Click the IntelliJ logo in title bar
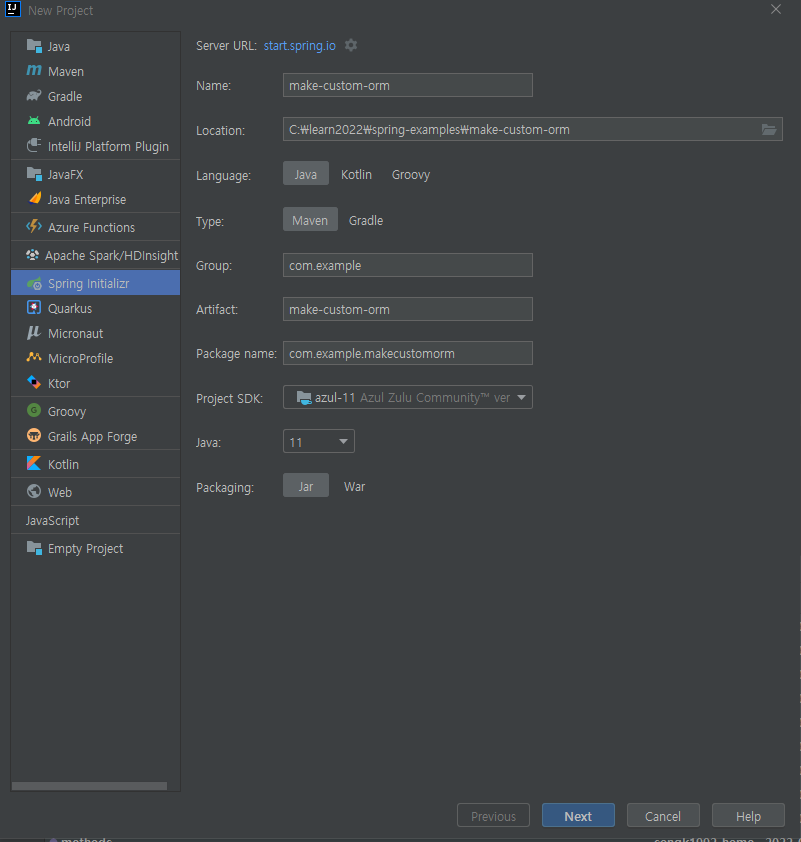The width and height of the screenshot is (801, 842). point(12,9)
